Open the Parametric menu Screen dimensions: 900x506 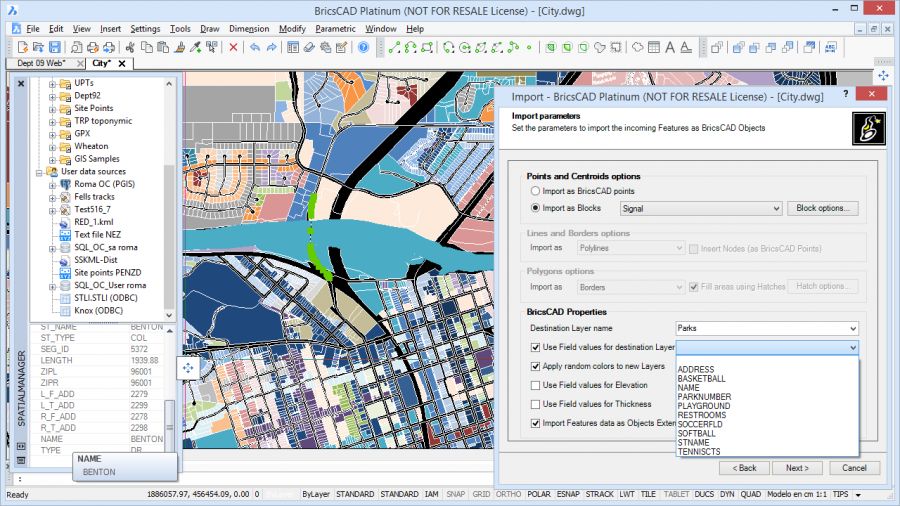point(335,29)
